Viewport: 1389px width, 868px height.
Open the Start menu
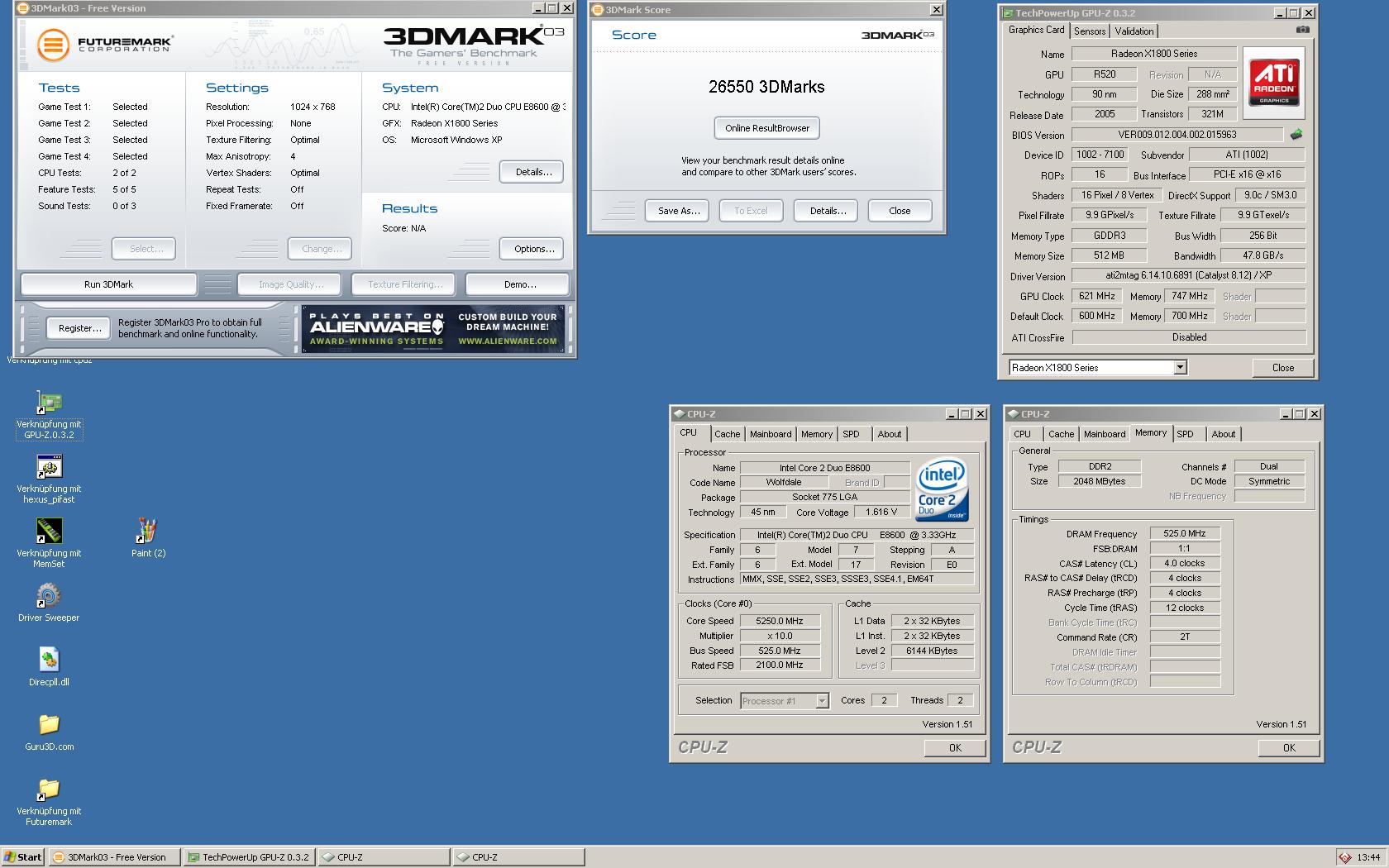point(23,857)
